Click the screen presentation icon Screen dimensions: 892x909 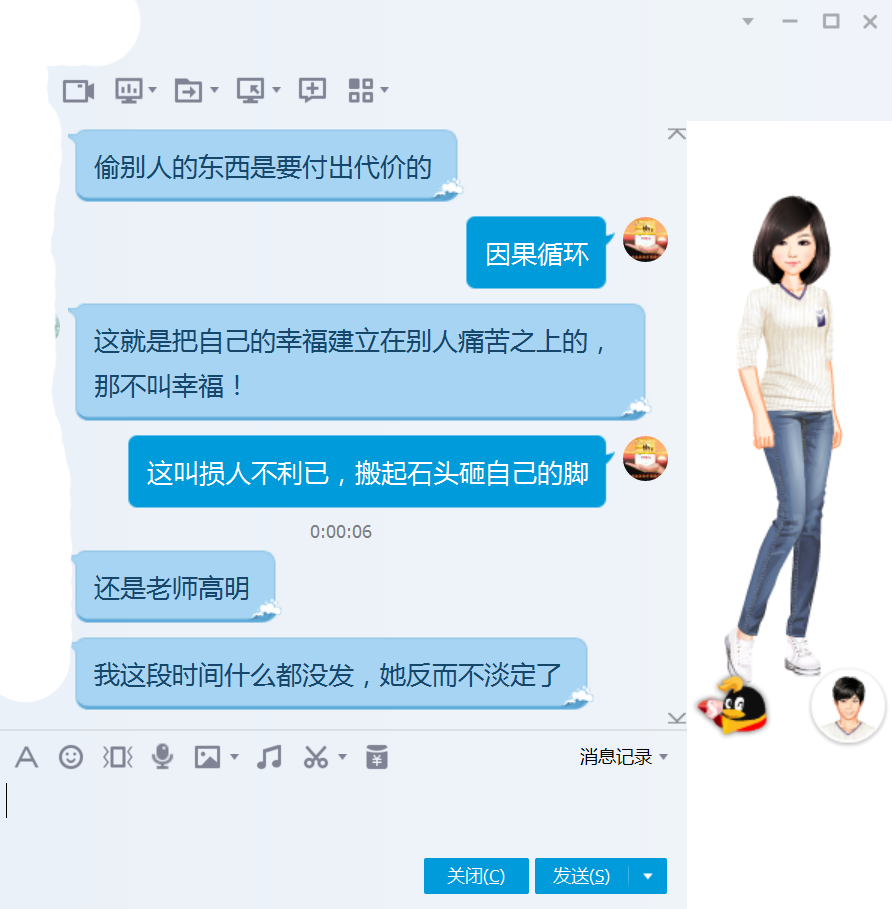[128, 91]
